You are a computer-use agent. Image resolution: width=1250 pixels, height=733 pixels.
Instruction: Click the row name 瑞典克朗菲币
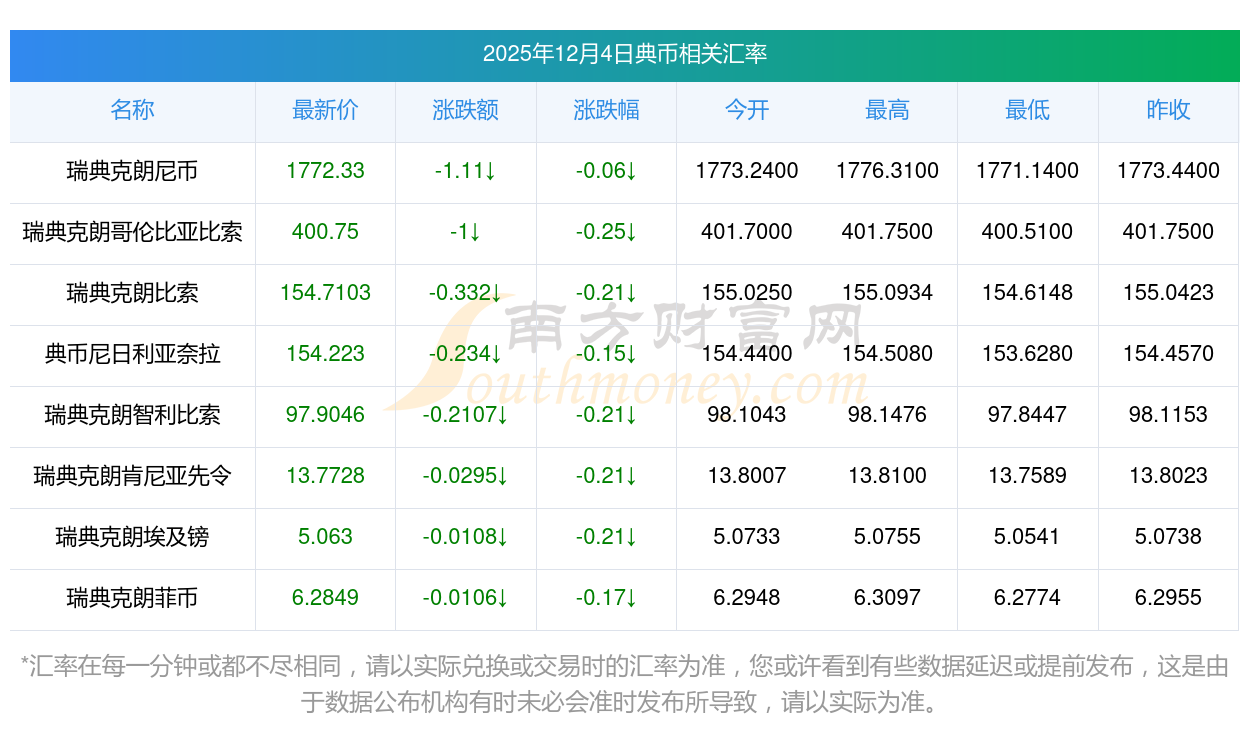133,598
